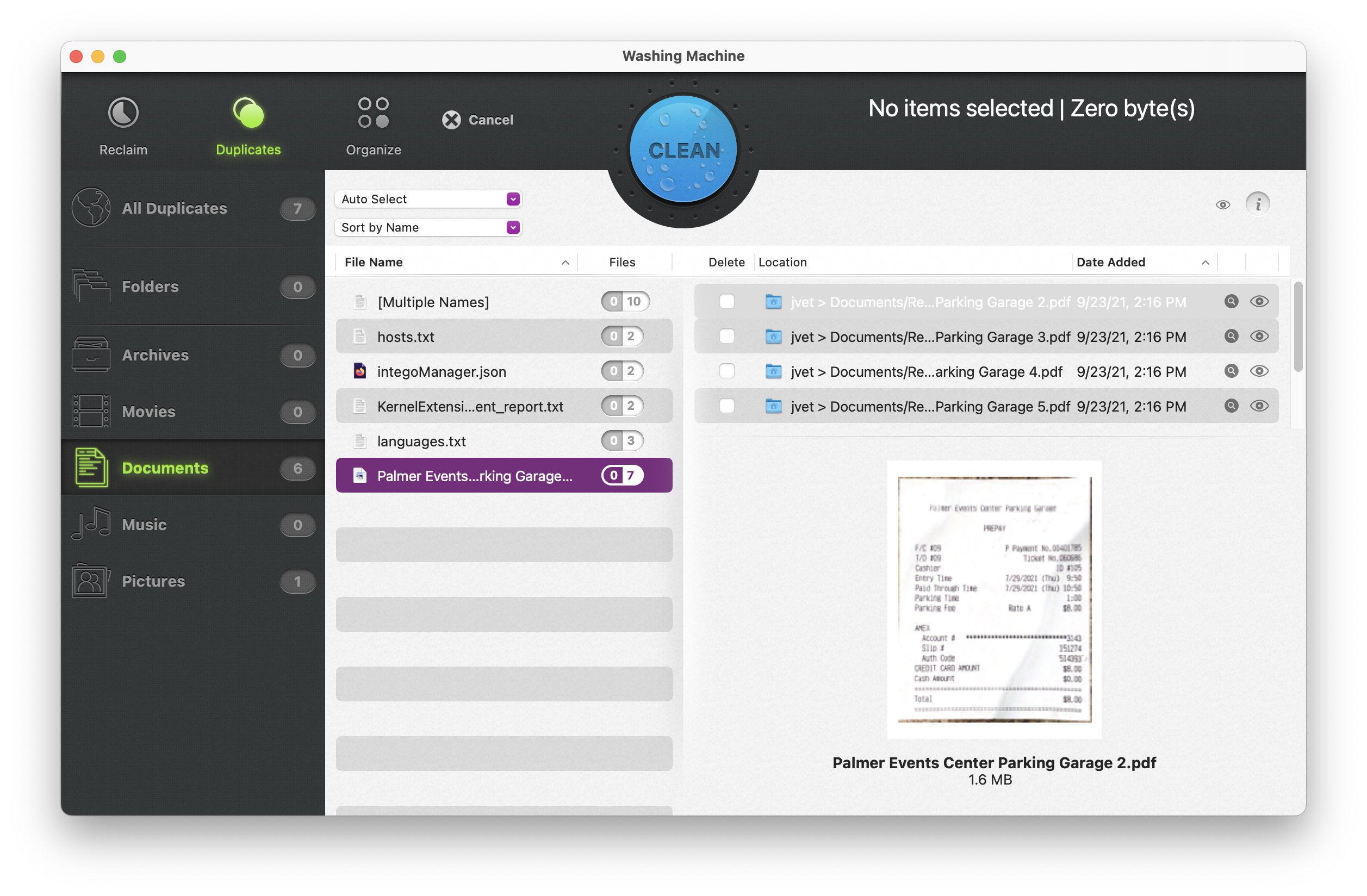Image resolution: width=1367 pixels, height=896 pixels.
Task: Click the green Documents page icon
Action: (91, 467)
